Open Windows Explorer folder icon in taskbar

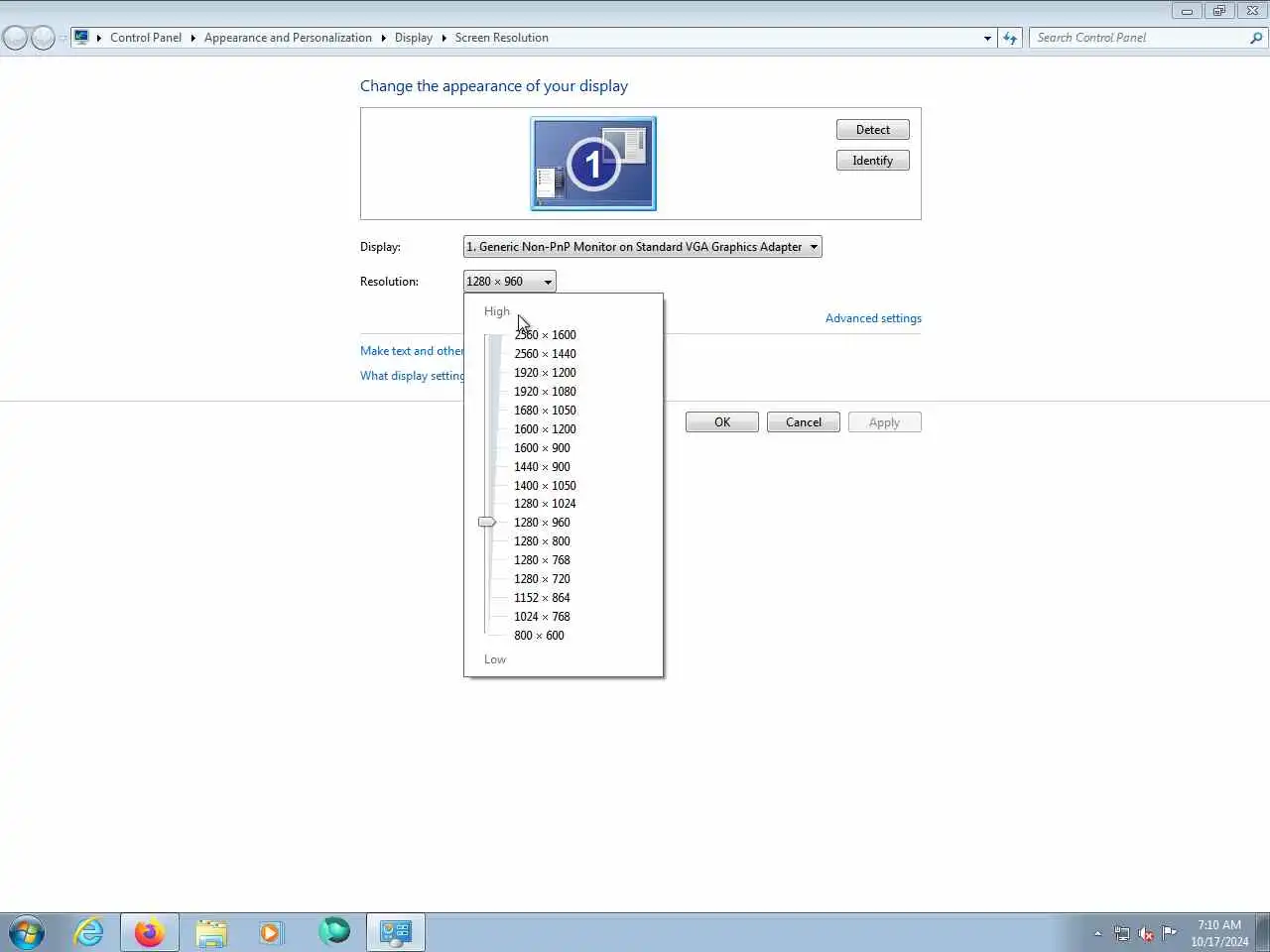click(211, 932)
